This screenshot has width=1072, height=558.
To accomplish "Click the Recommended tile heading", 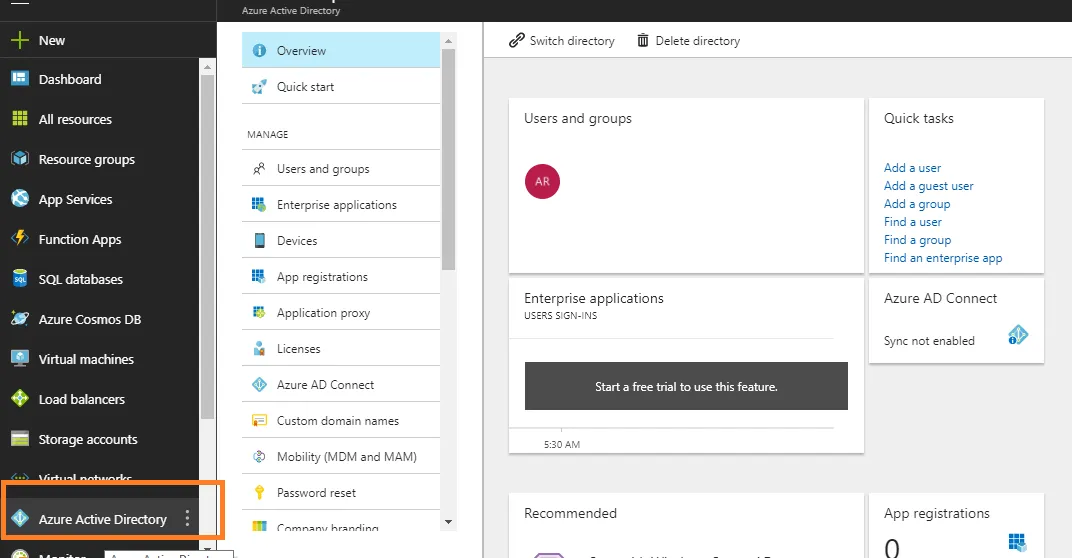I will [570, 513].
